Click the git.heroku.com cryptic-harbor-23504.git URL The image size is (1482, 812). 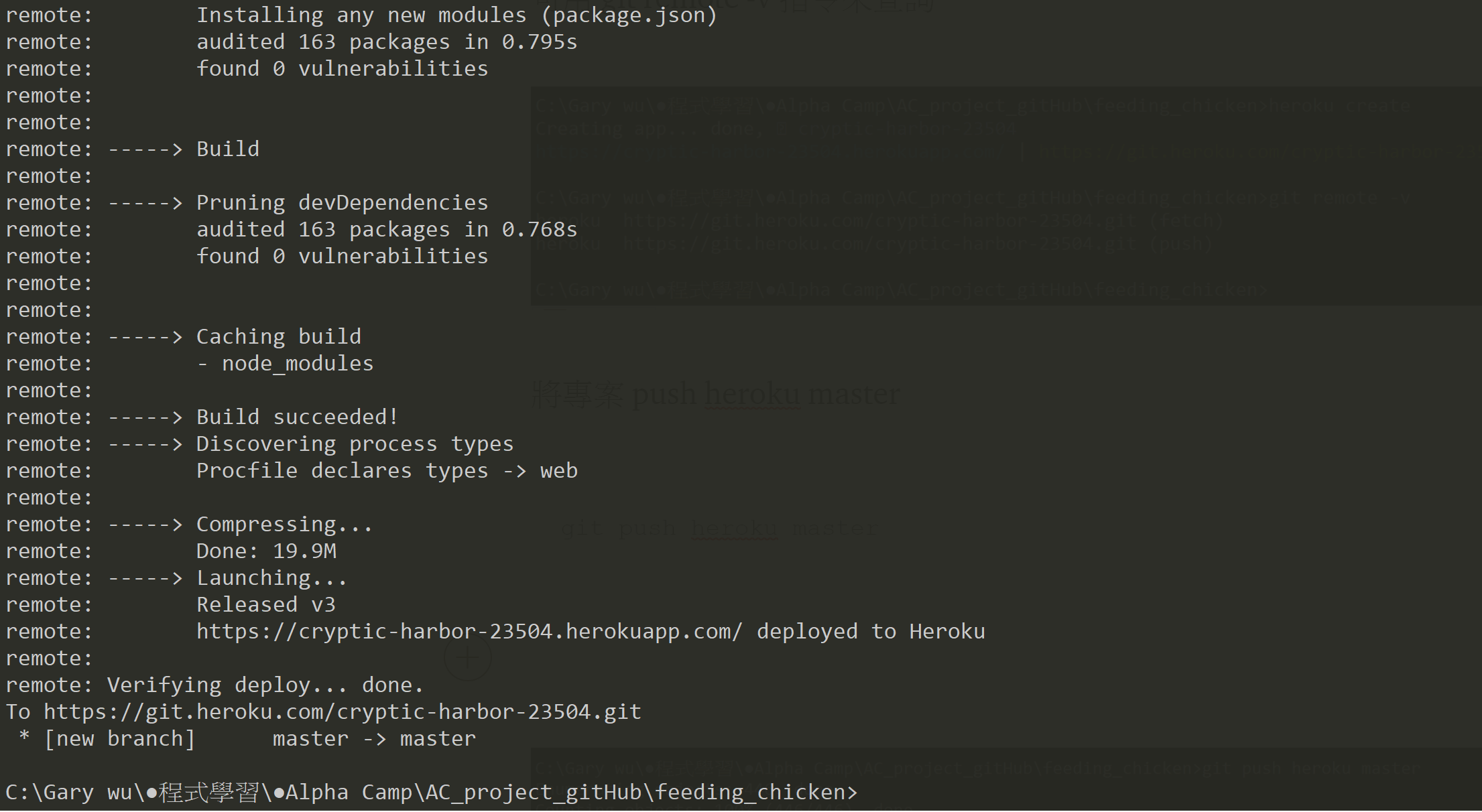(x=343, y=712)
